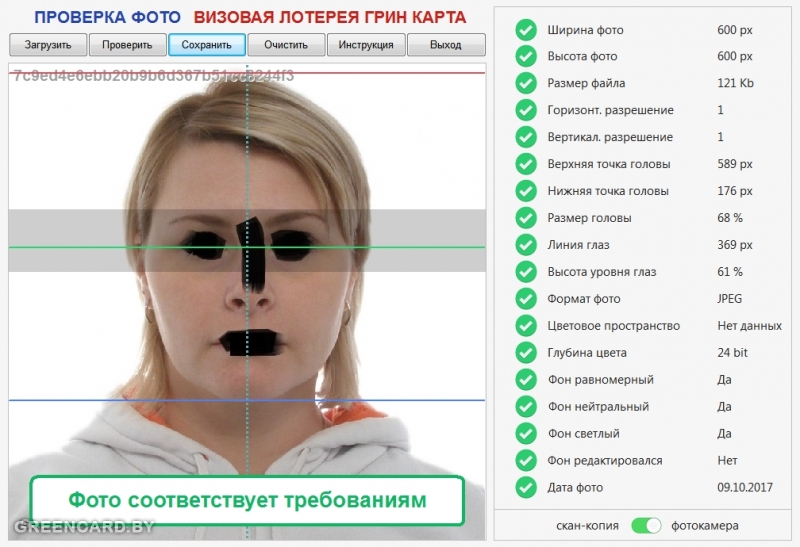
Task: Click the фотокамера label
Action: tap(706, 525)
